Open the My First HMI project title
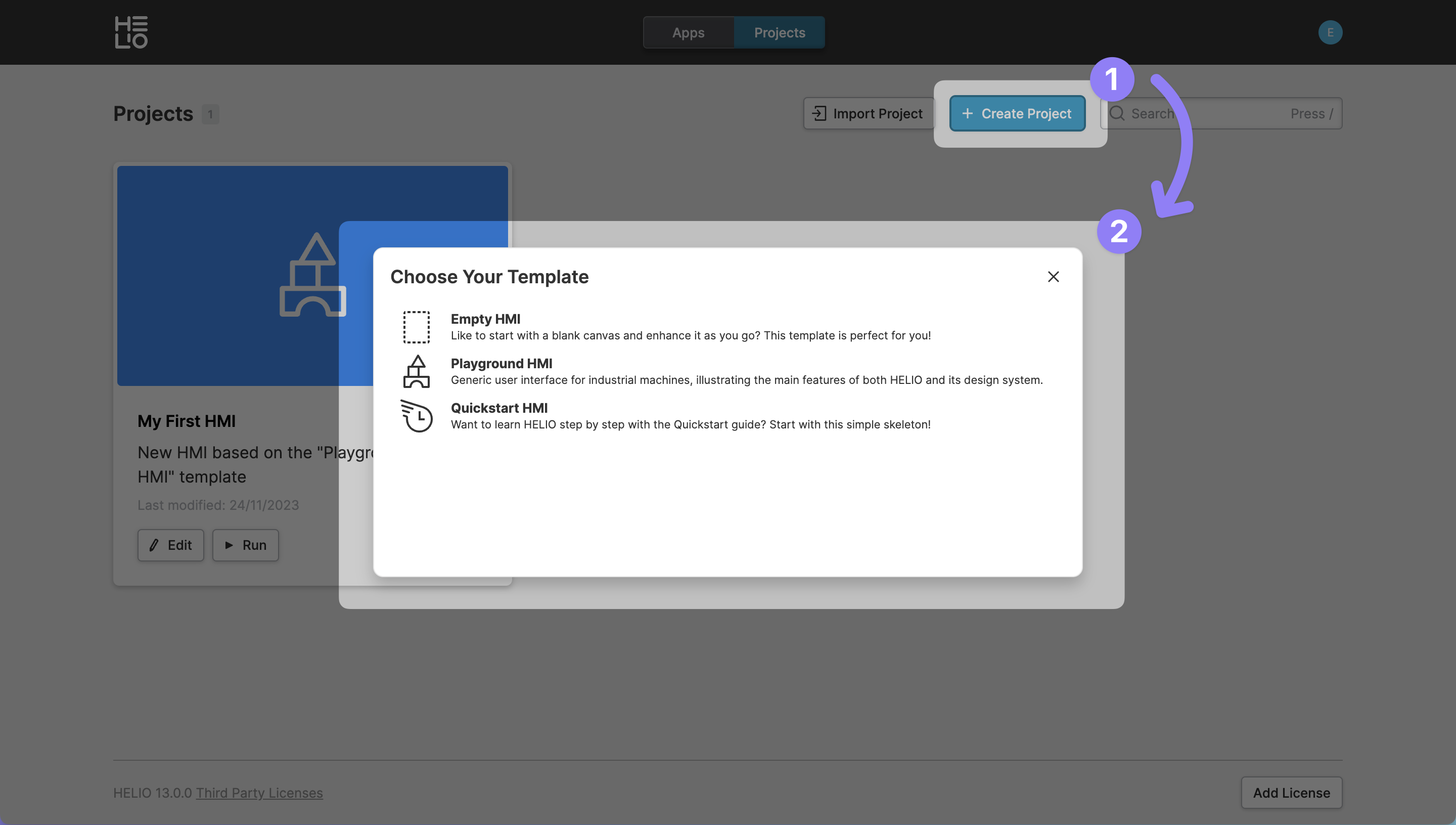1456x825 pixels. coord(187,421)
